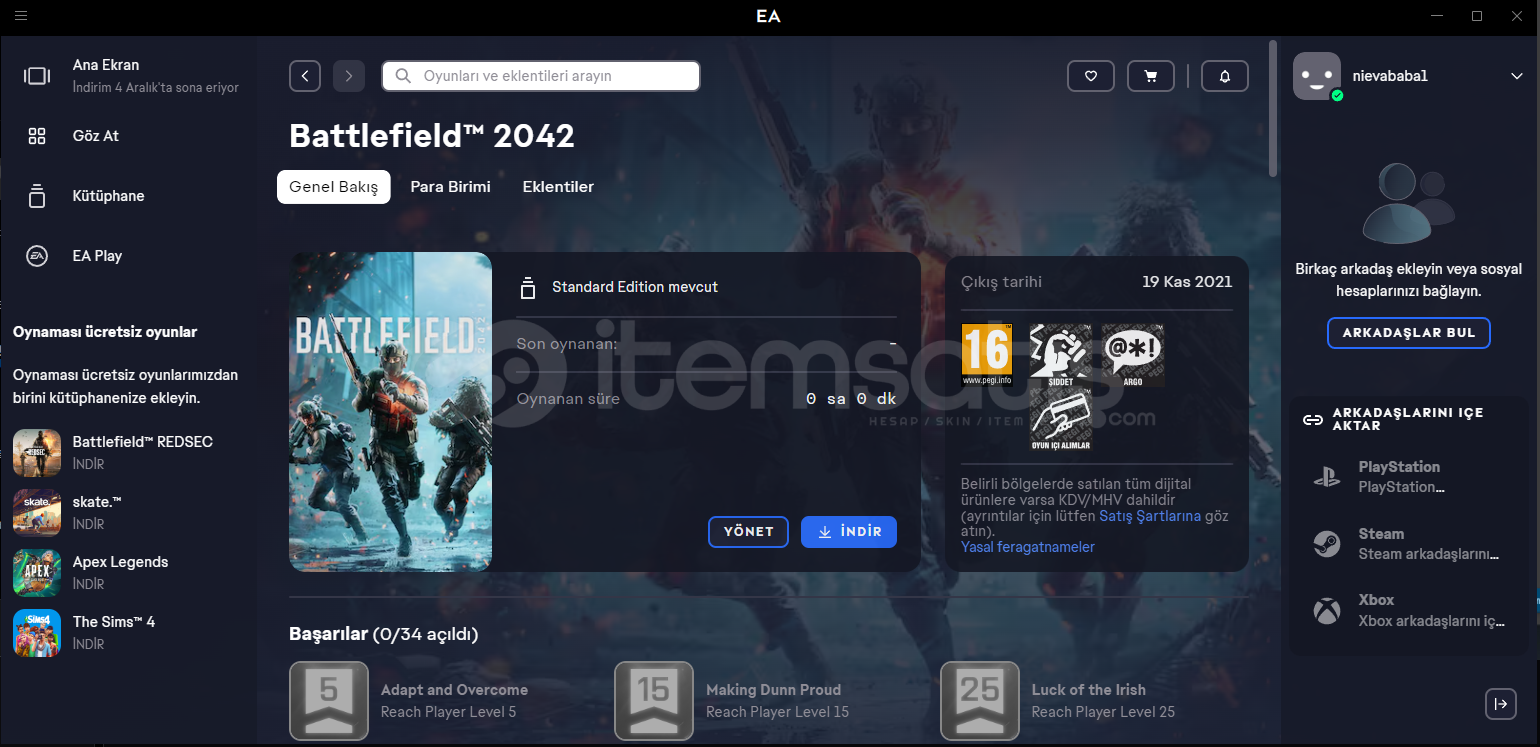The height and width of the screenshot is (747, 1540).
Task: Open wishlist heart button
Action: (x=1091, y=76)
